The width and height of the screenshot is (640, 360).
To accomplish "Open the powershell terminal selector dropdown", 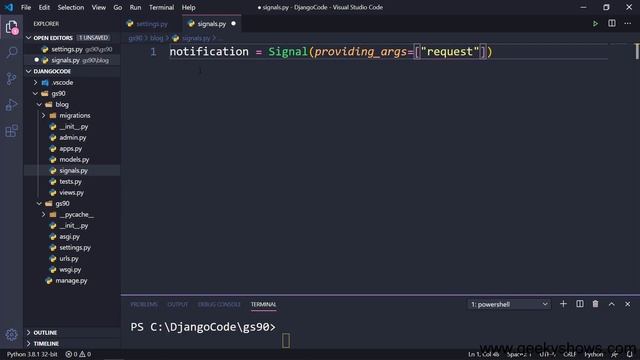I will (x=509, y=304).
